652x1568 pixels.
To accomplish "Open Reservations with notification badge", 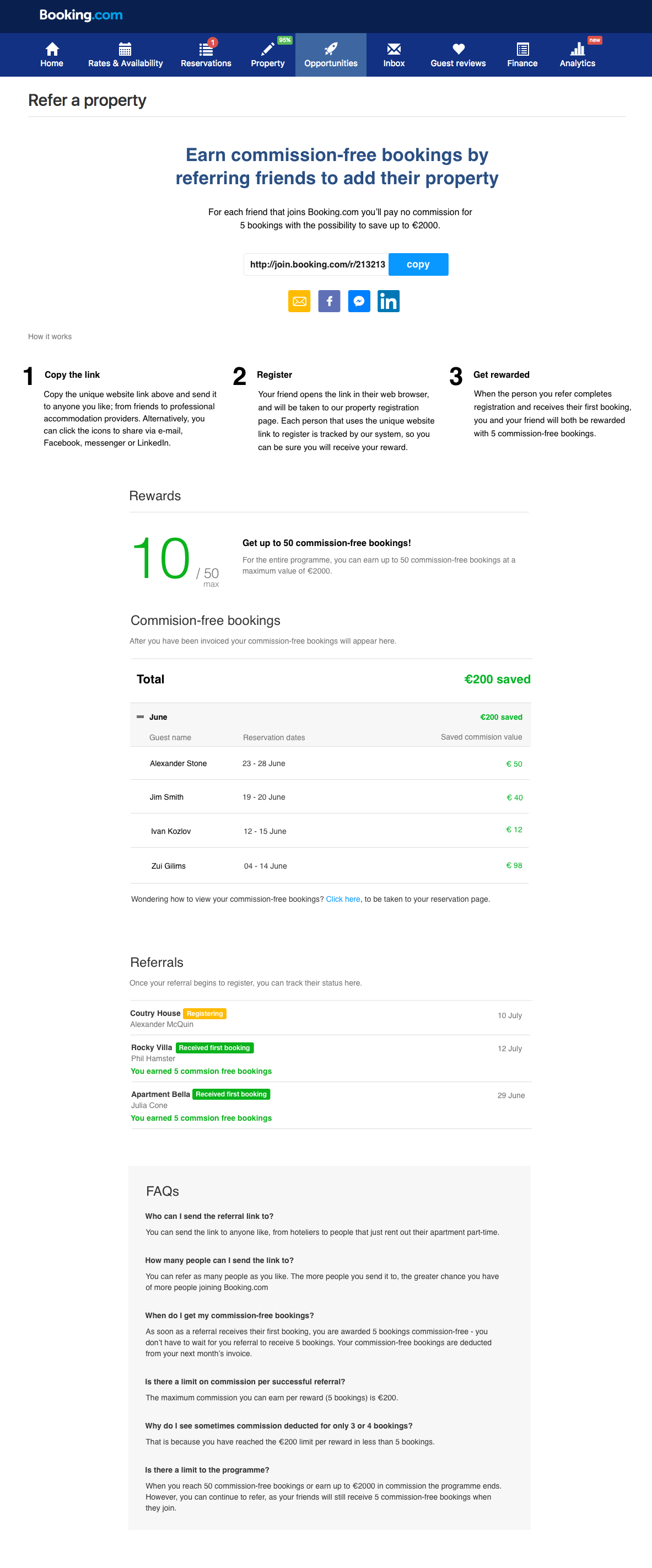I will pyautogui.click(x=206, y=55).
